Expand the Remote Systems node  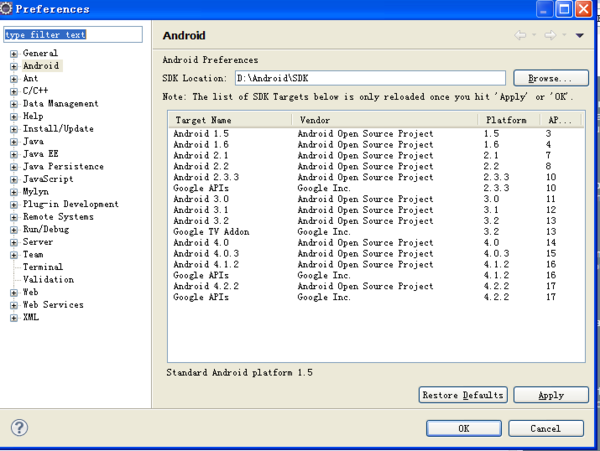pos(14,217)
